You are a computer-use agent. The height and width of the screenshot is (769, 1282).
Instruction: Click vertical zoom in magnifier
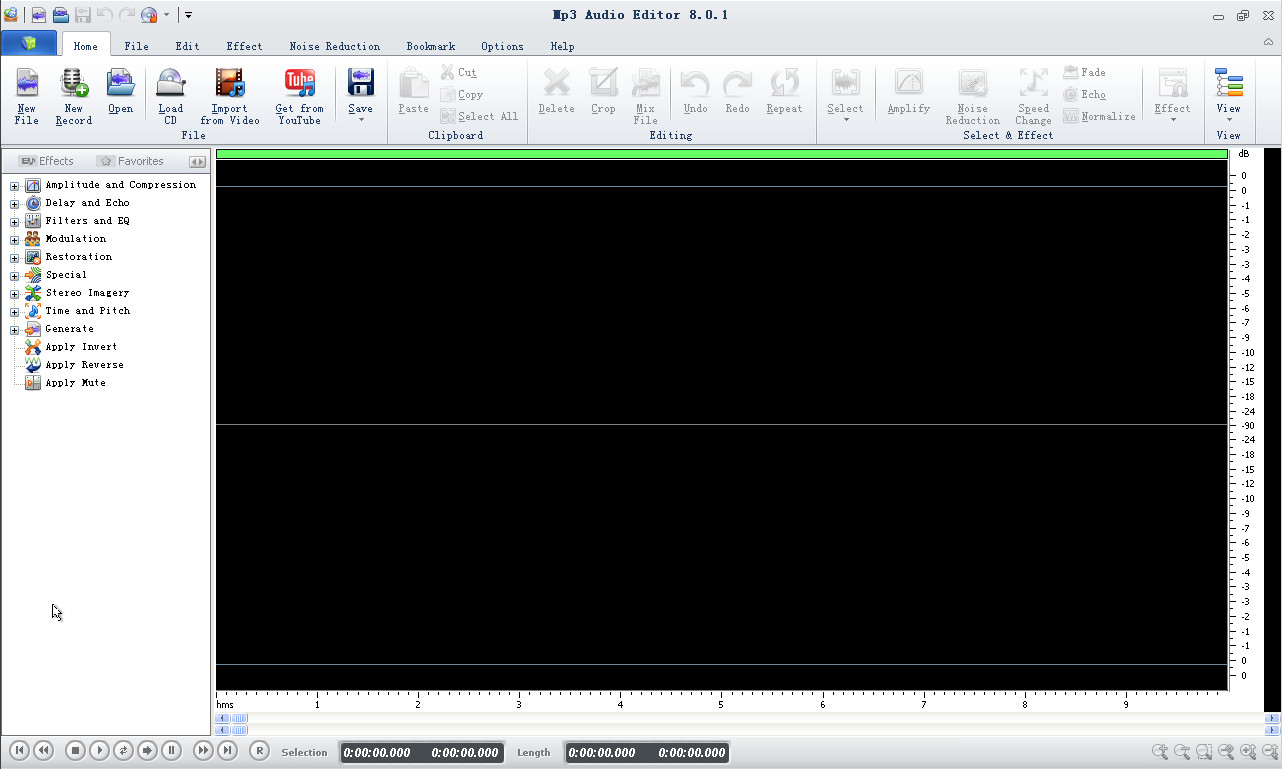click(1248, 752)
